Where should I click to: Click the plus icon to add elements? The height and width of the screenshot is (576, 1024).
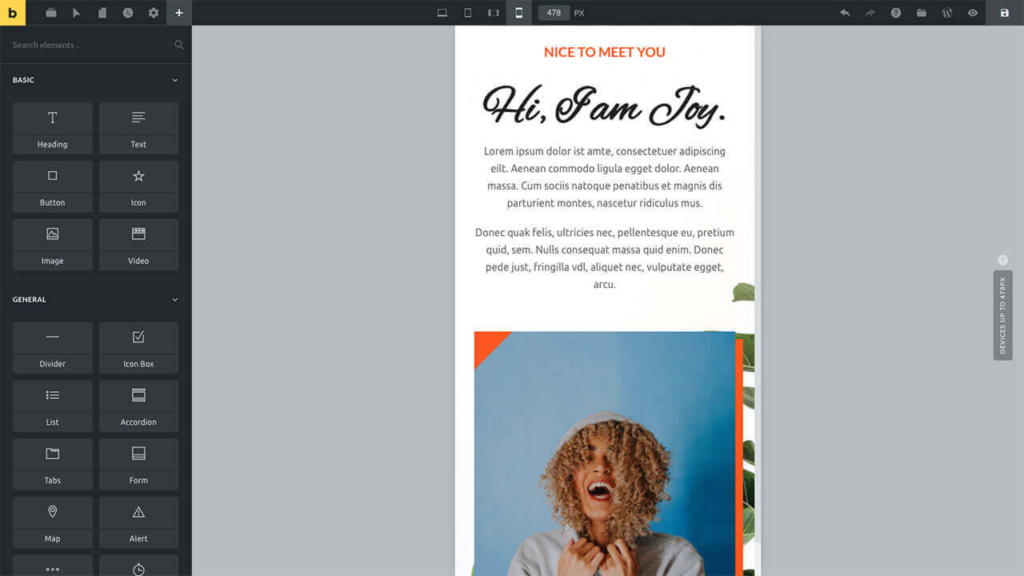coord(179,13)
